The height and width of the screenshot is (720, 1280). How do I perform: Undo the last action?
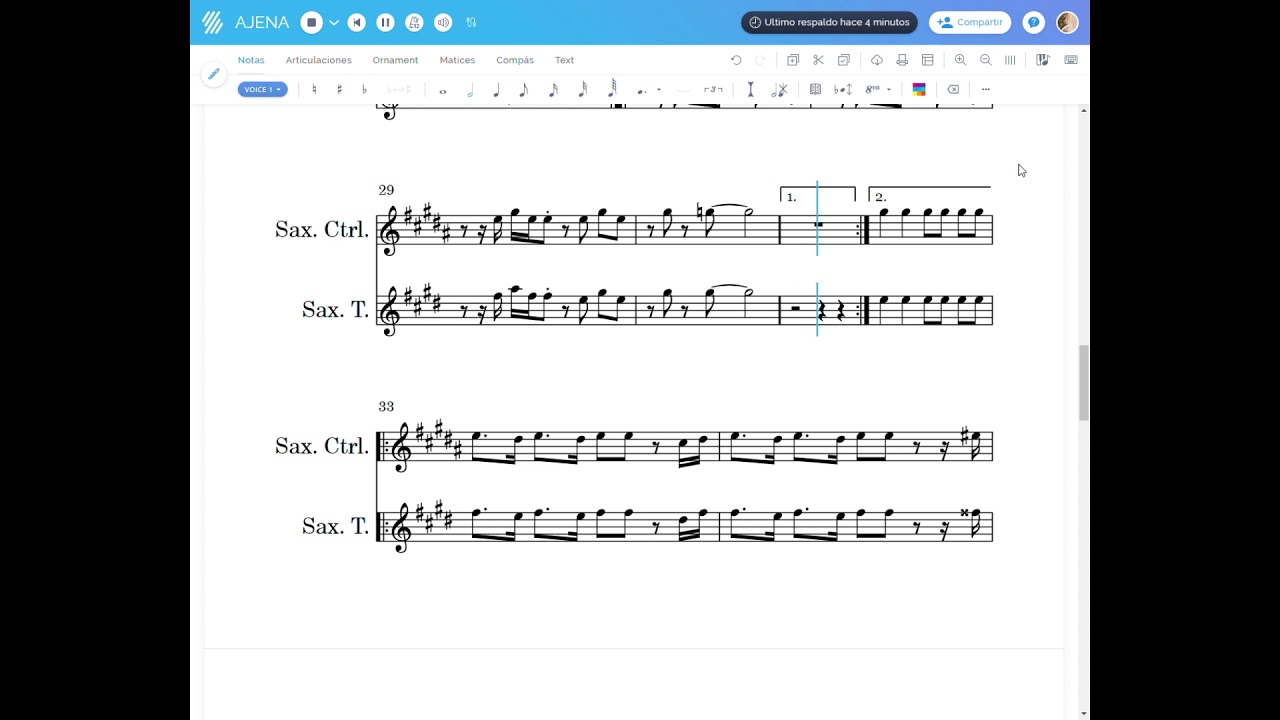[736, 60]
